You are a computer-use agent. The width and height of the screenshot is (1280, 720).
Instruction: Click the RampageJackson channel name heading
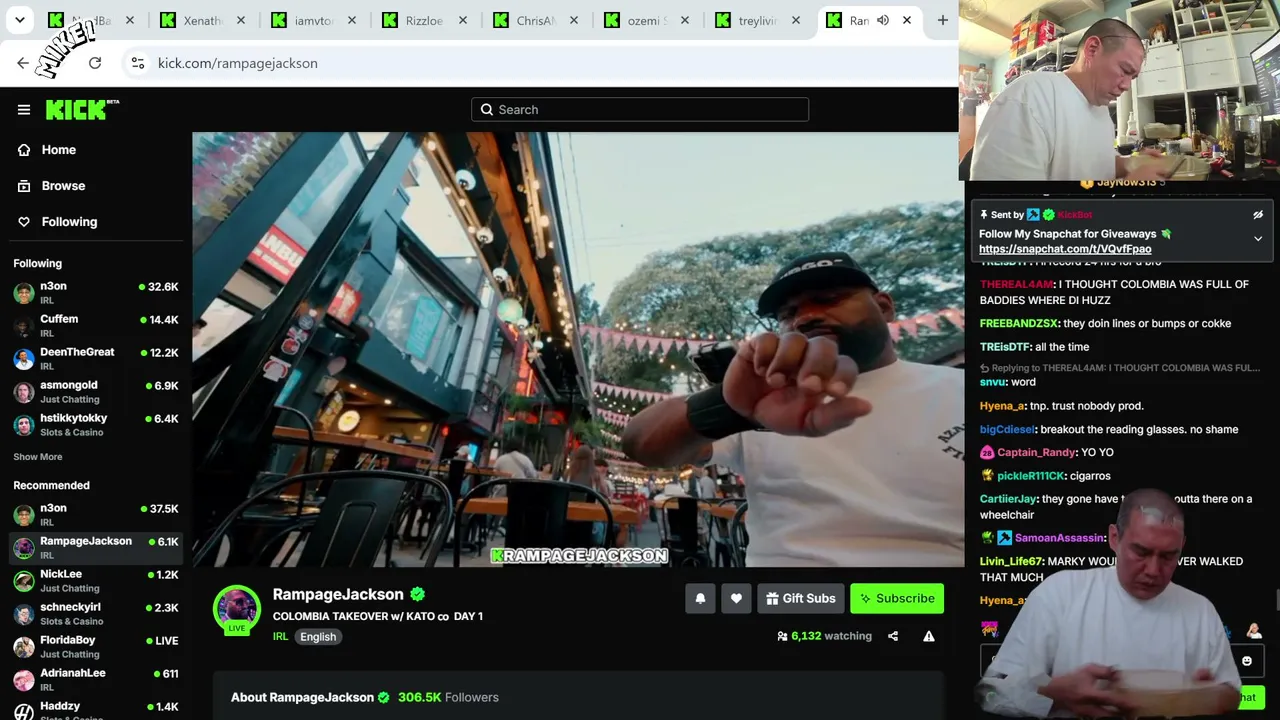[x=338, y=595]
